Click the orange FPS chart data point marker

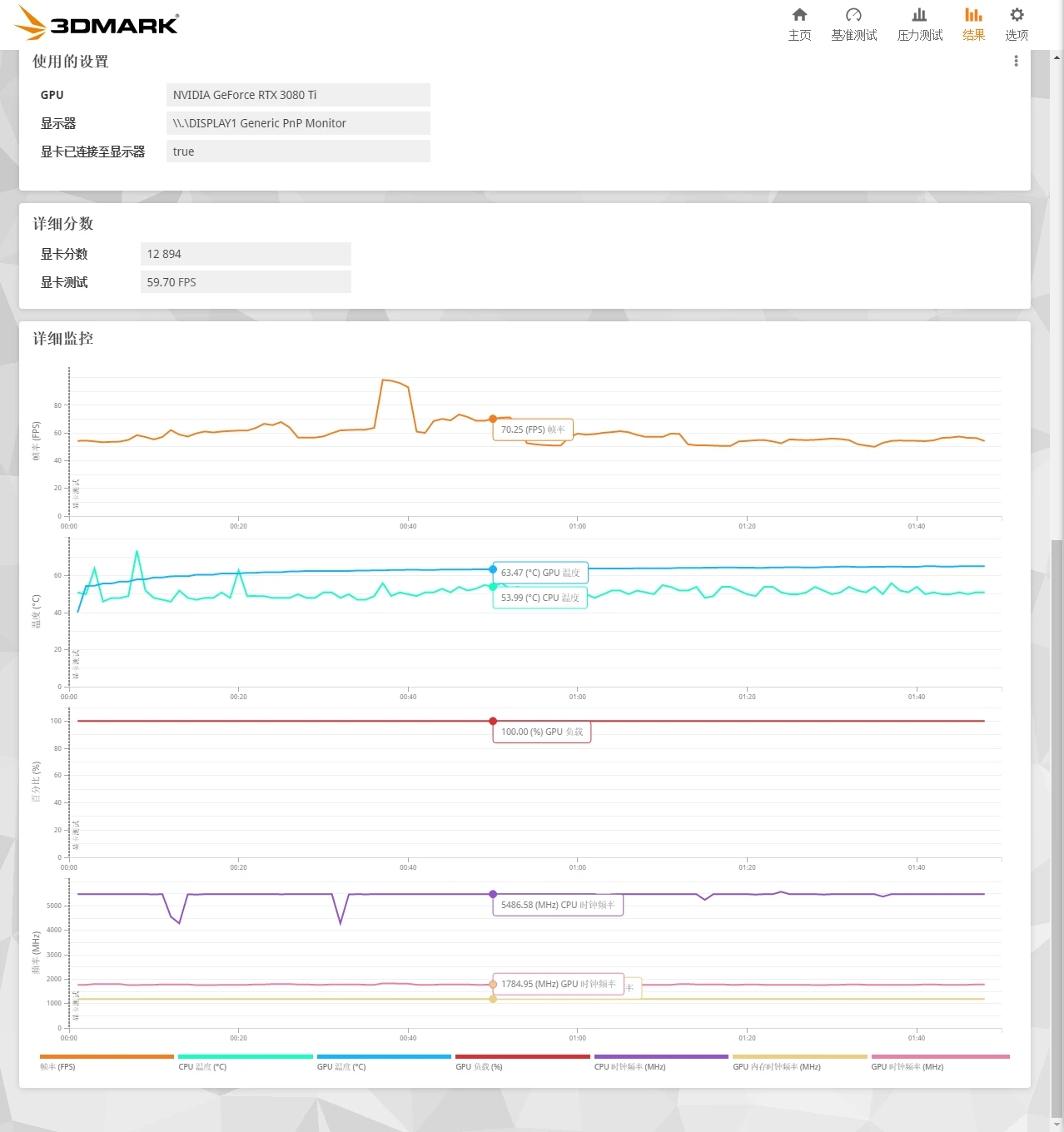[x=493, y=419]
